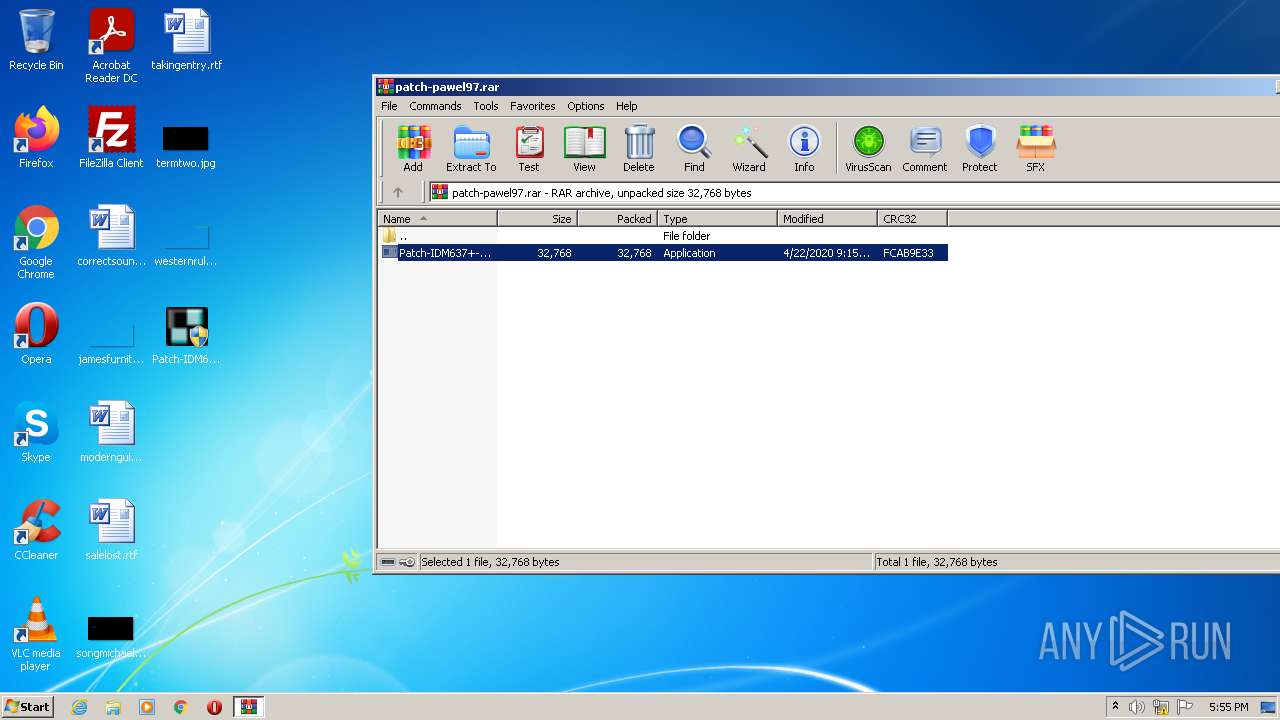
Task: Click the Firefox desktop shortcut
Action: 36,138
